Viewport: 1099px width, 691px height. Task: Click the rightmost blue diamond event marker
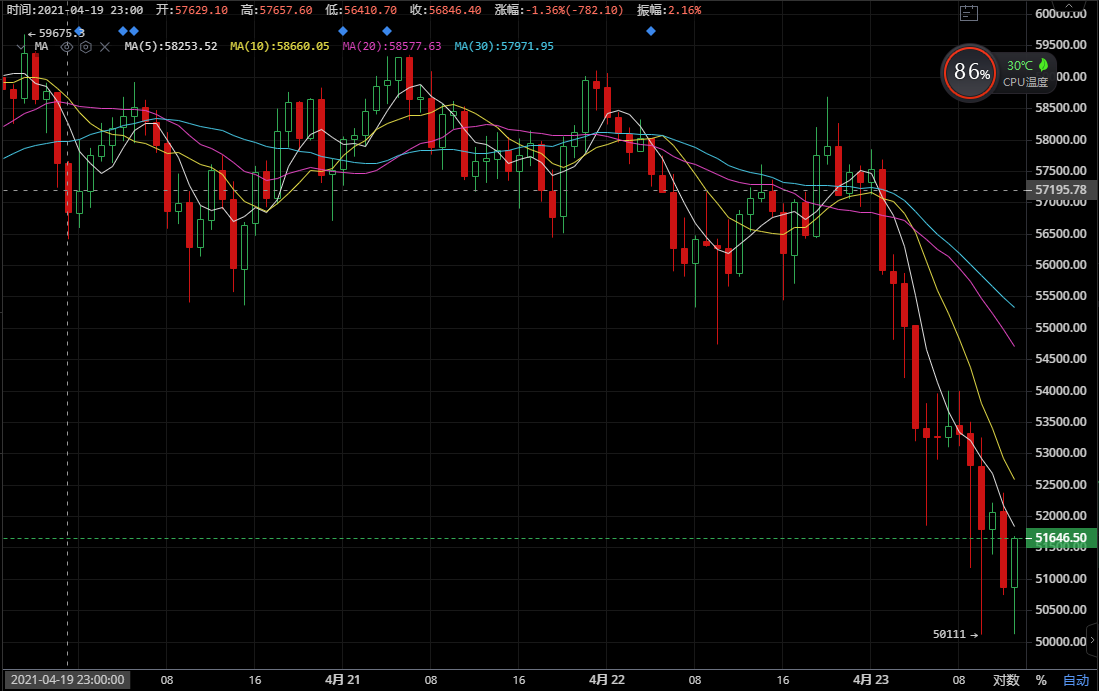click(651, 31)
